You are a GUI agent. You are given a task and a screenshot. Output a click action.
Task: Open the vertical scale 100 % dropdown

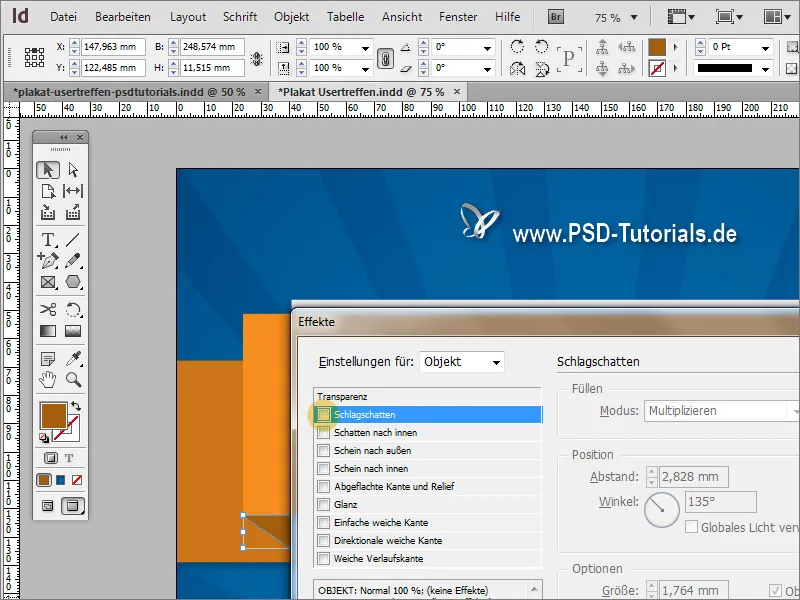coord(365,69)
